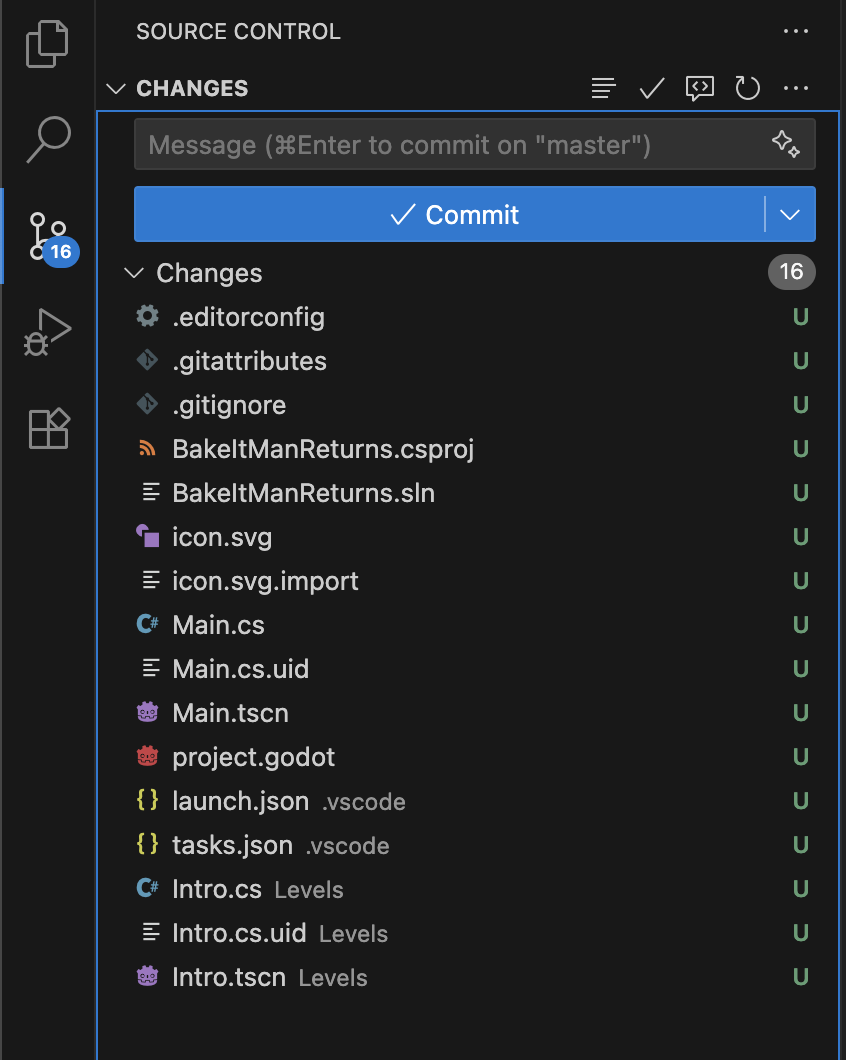This screenshot has width=846, height=1060.
Task: Click the BakeItManReturns.sln lines file icon
Action: (150, 492)
